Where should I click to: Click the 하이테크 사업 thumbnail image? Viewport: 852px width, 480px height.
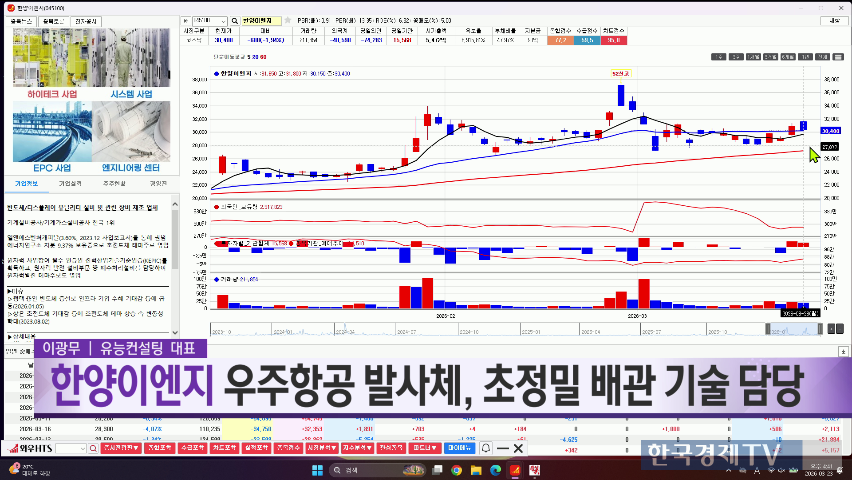(48, 58)
